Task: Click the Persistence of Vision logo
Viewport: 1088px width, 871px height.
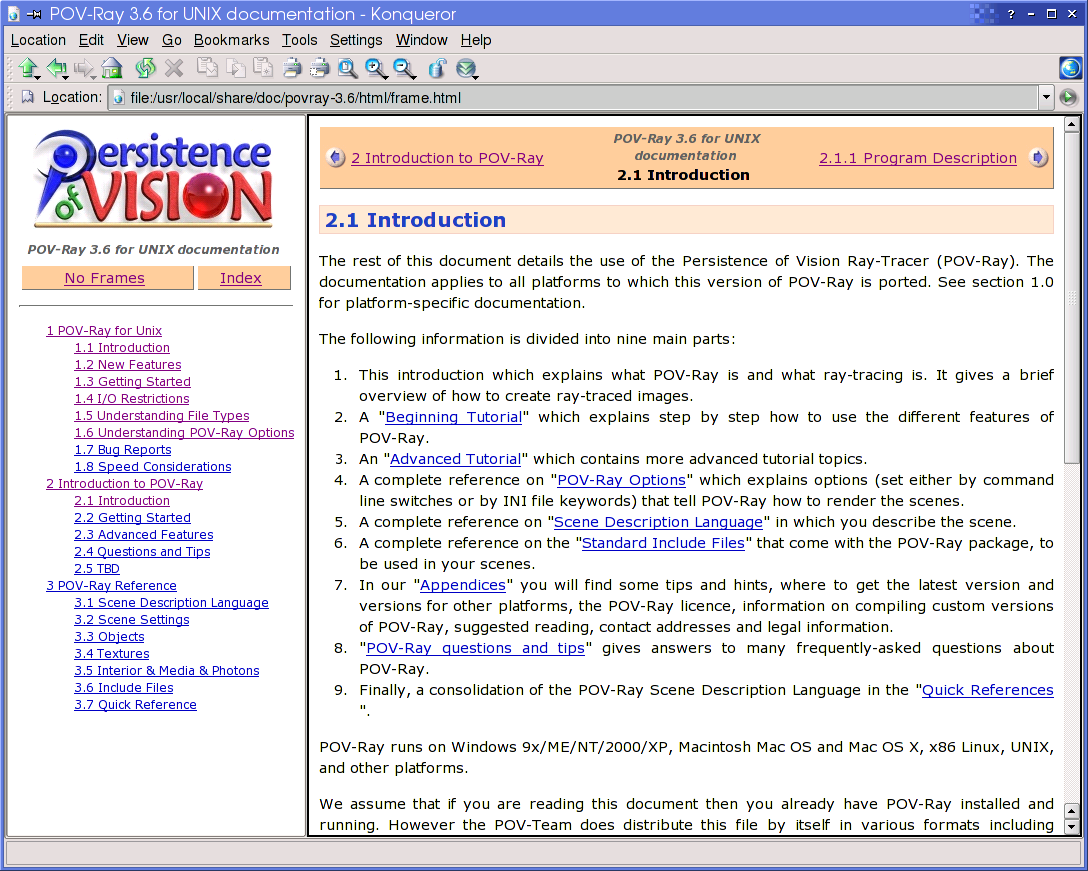Action: click(x=153, y=180)
